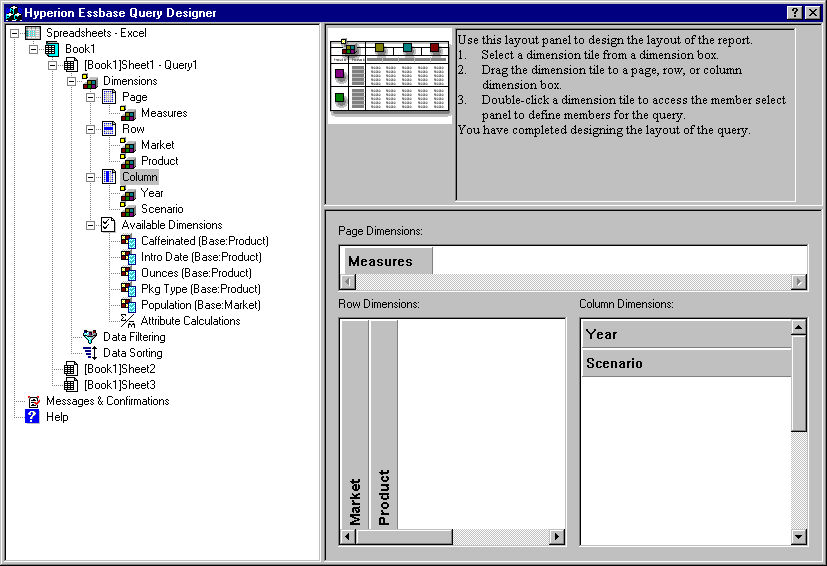Click the Scenario tile in Column Dimensions

pos(686,363)
